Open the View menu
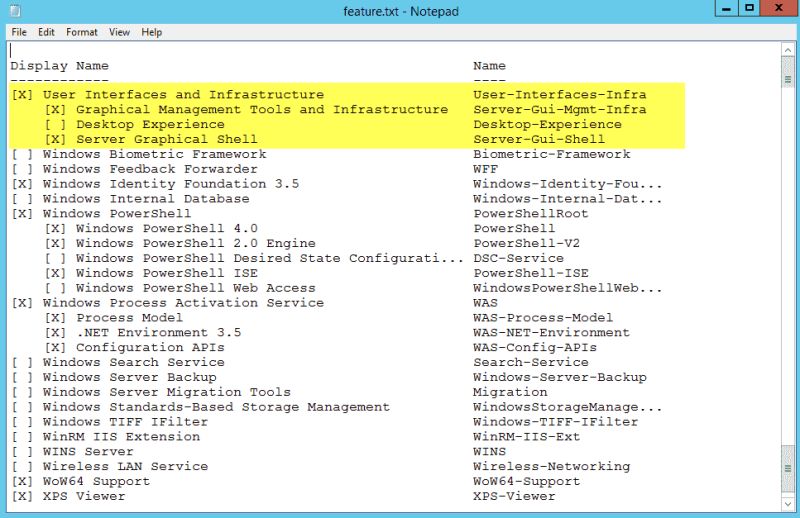 [119, 32]
